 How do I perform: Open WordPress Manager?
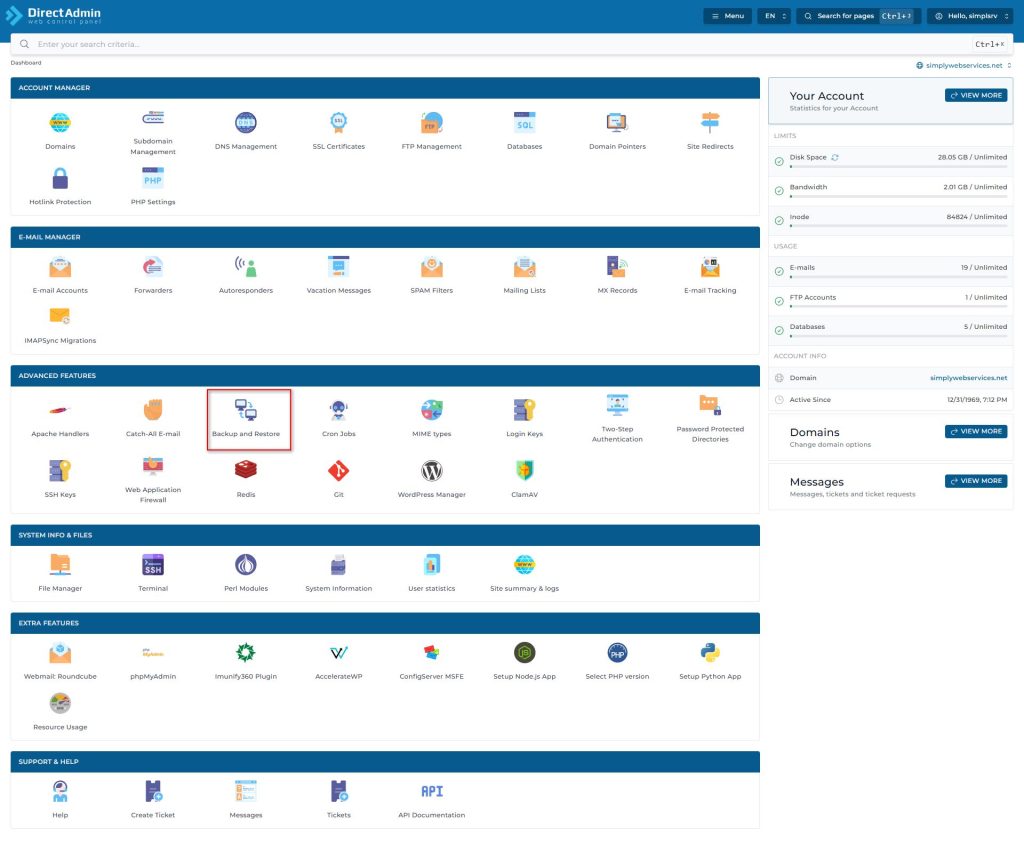(432, 479)
